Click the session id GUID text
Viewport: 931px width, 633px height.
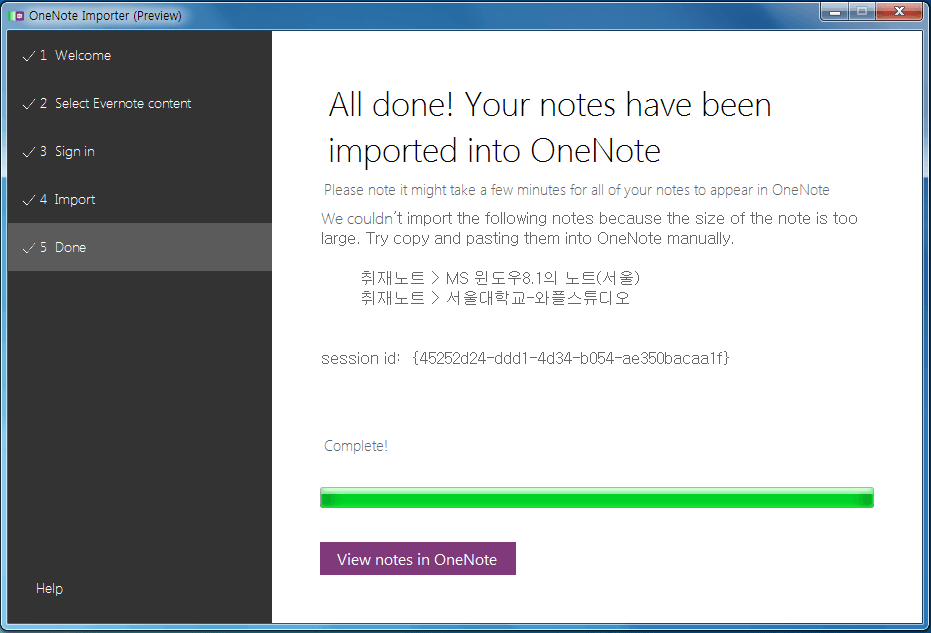tap(570, 358)
